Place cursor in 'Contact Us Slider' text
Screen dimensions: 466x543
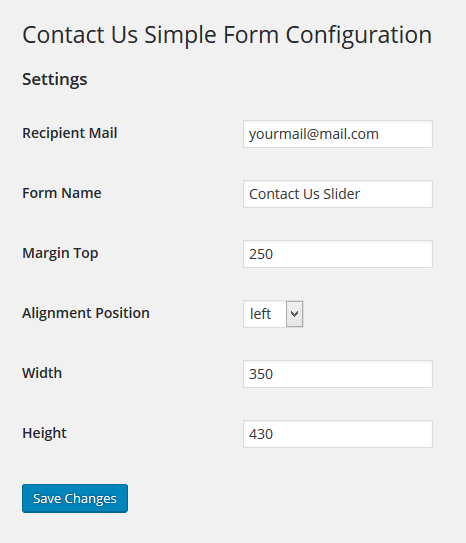[x=304, y=194]
